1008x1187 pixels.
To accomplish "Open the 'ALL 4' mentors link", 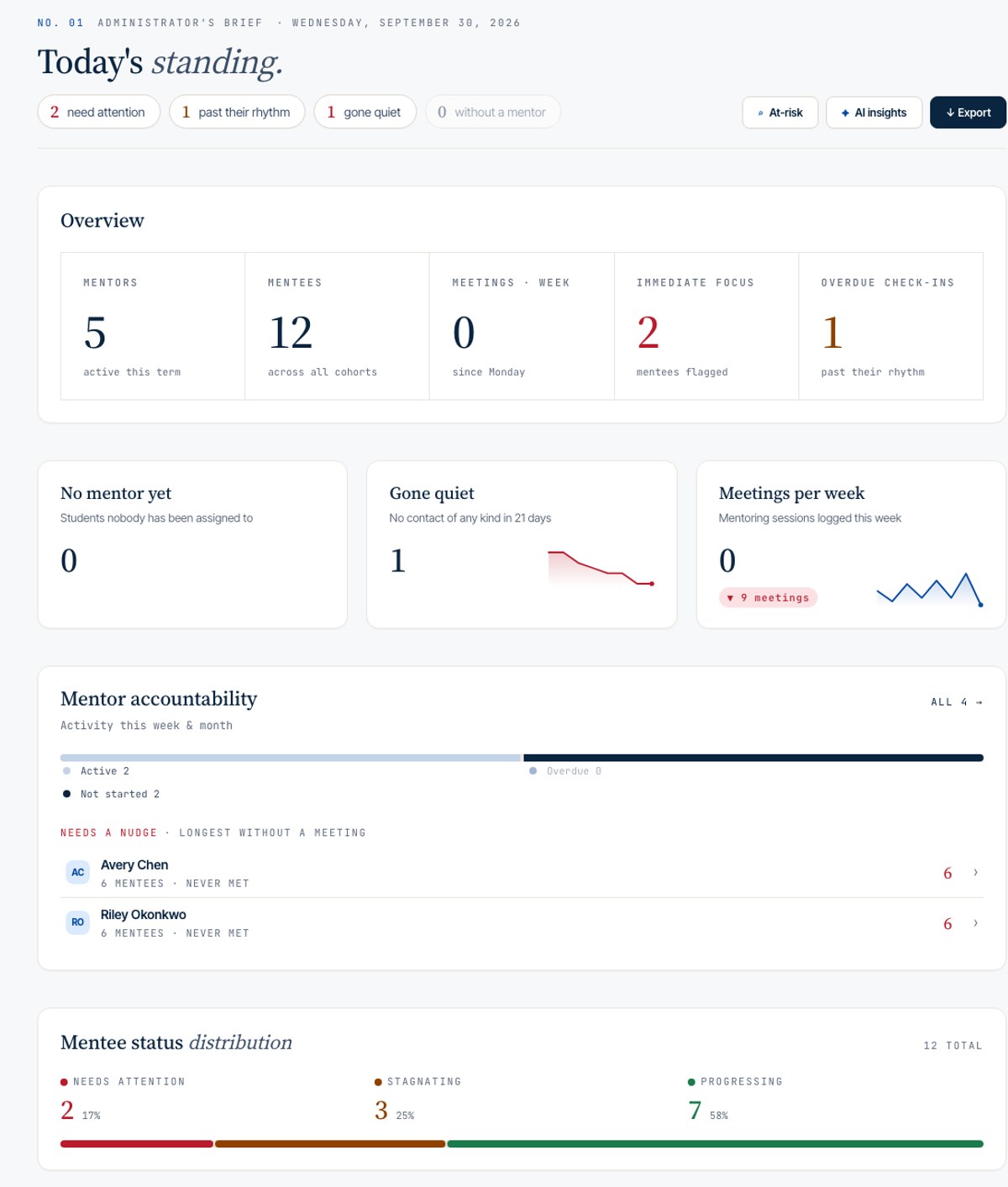I will click(957, 701).
